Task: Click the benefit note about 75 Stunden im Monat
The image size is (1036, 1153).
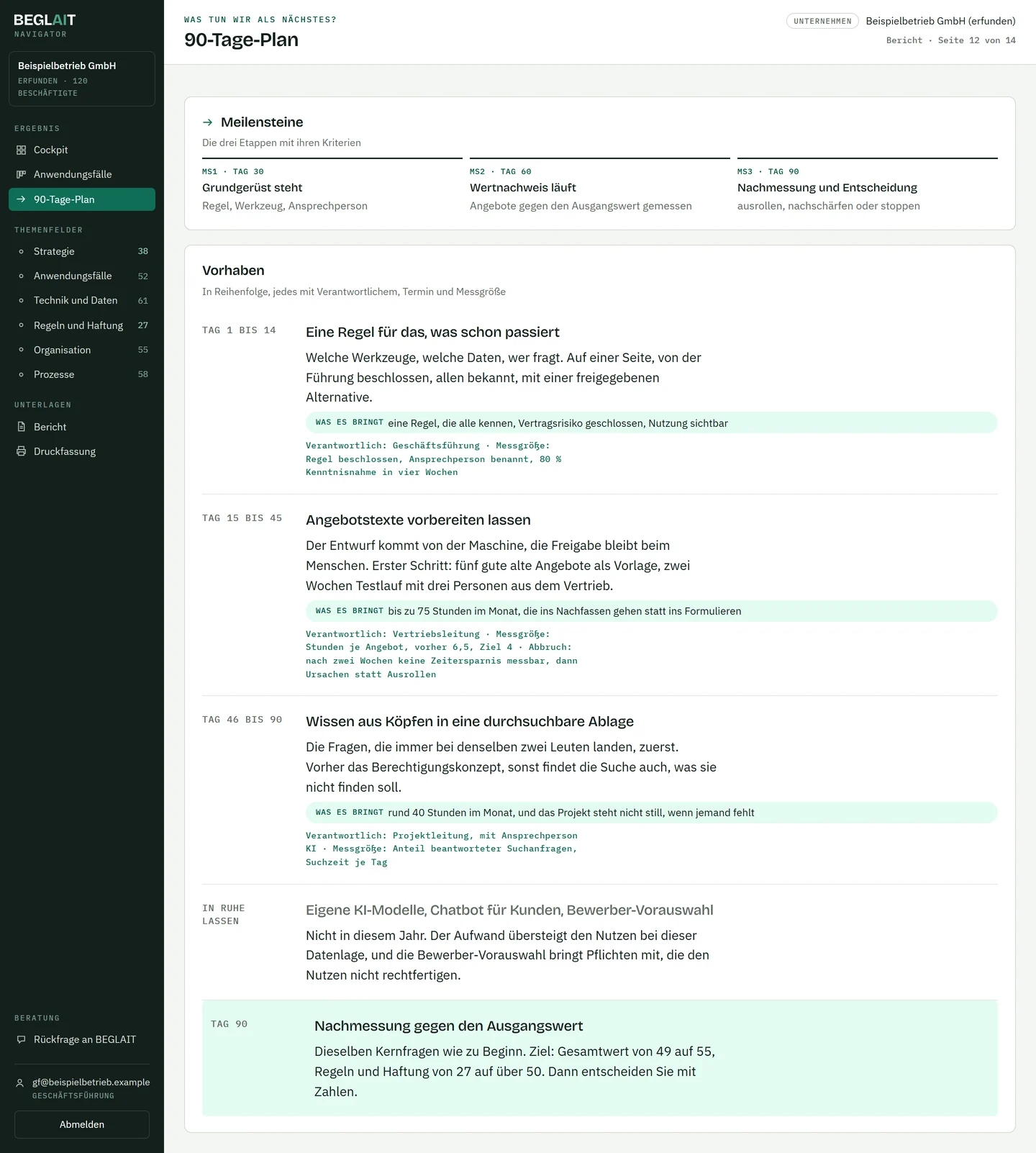Action: coord(652,611)
